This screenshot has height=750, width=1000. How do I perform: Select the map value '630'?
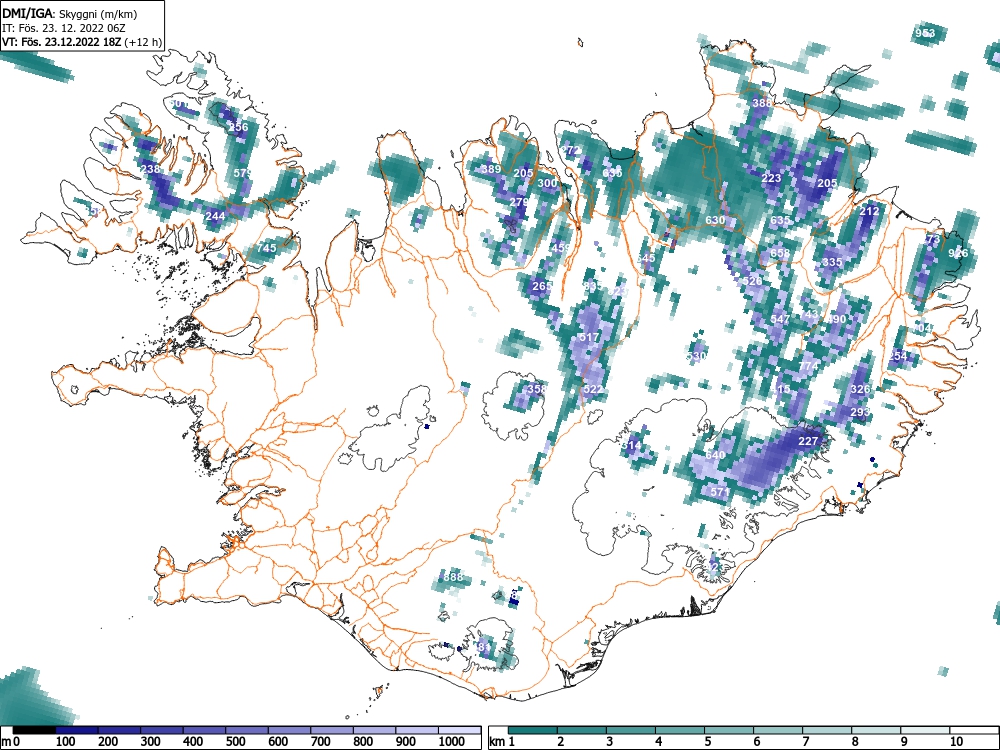(x=715, y=220)
